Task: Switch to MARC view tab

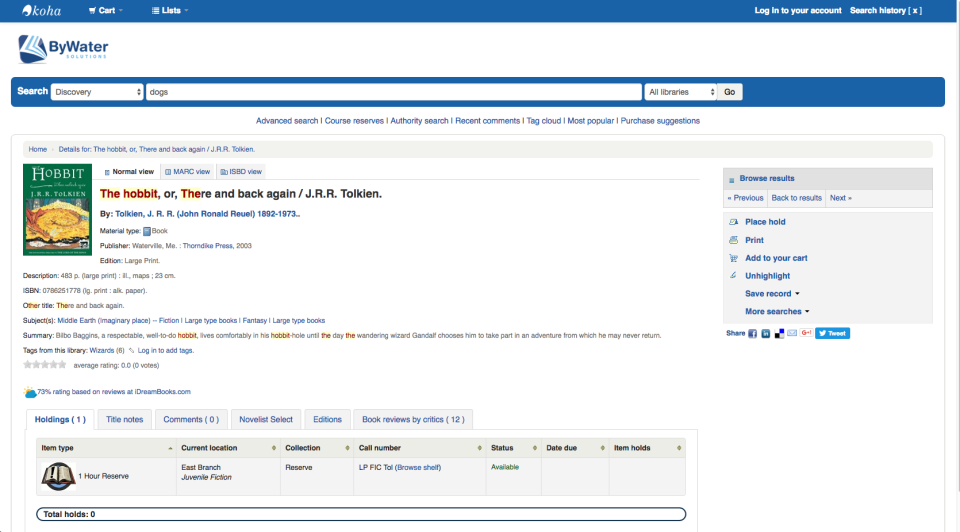Action: pyautogui.click(x=187, y=172)
